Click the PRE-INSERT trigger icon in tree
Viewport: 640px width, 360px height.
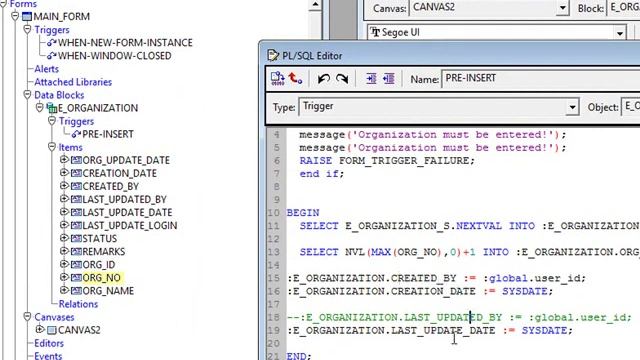(x=76, y=134)
